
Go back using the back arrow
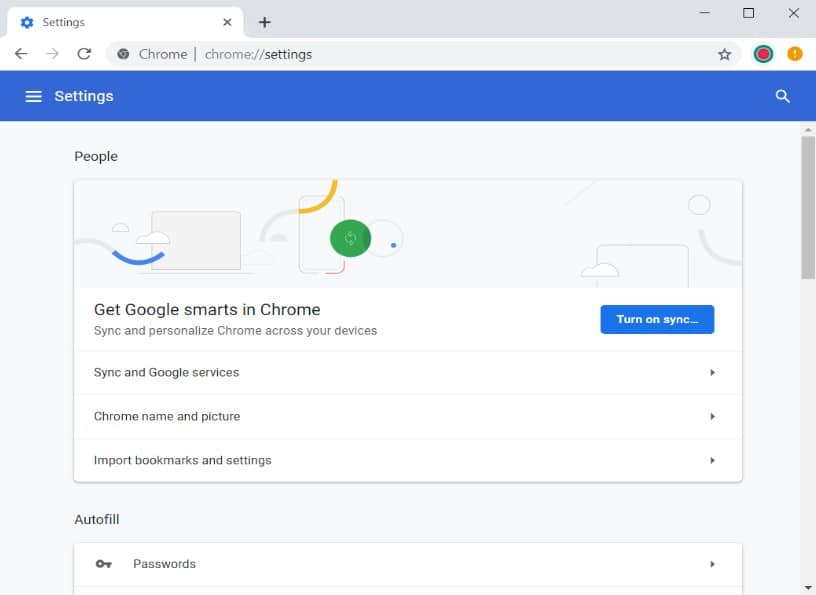(21, 54)
